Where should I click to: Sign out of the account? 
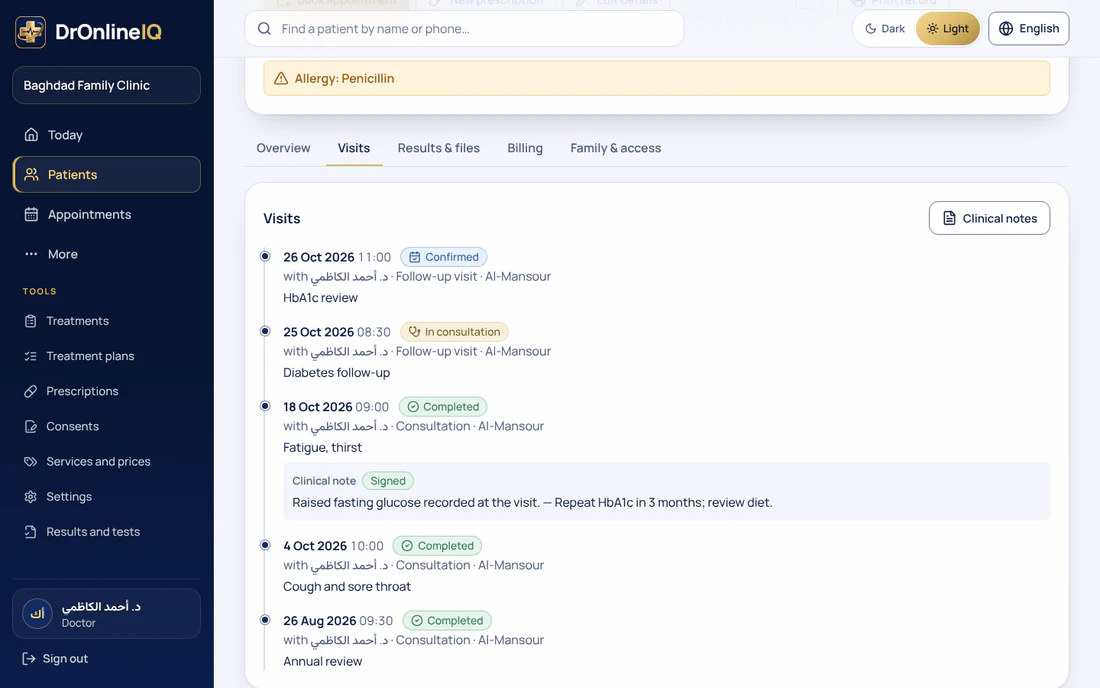[55, 659]
